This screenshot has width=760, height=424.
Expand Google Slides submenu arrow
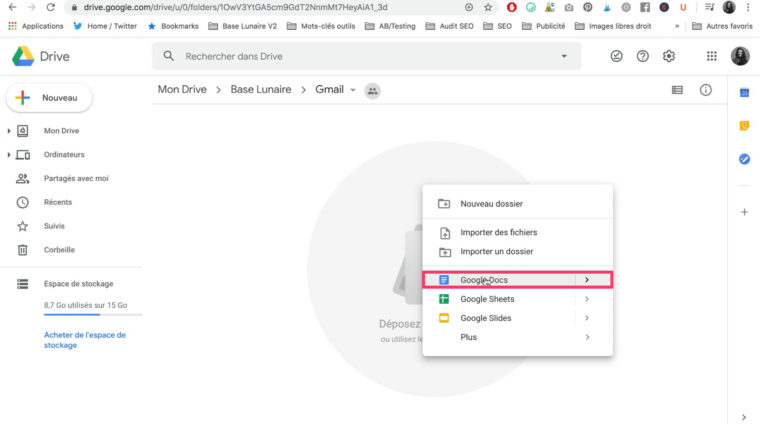click(586, 318)
